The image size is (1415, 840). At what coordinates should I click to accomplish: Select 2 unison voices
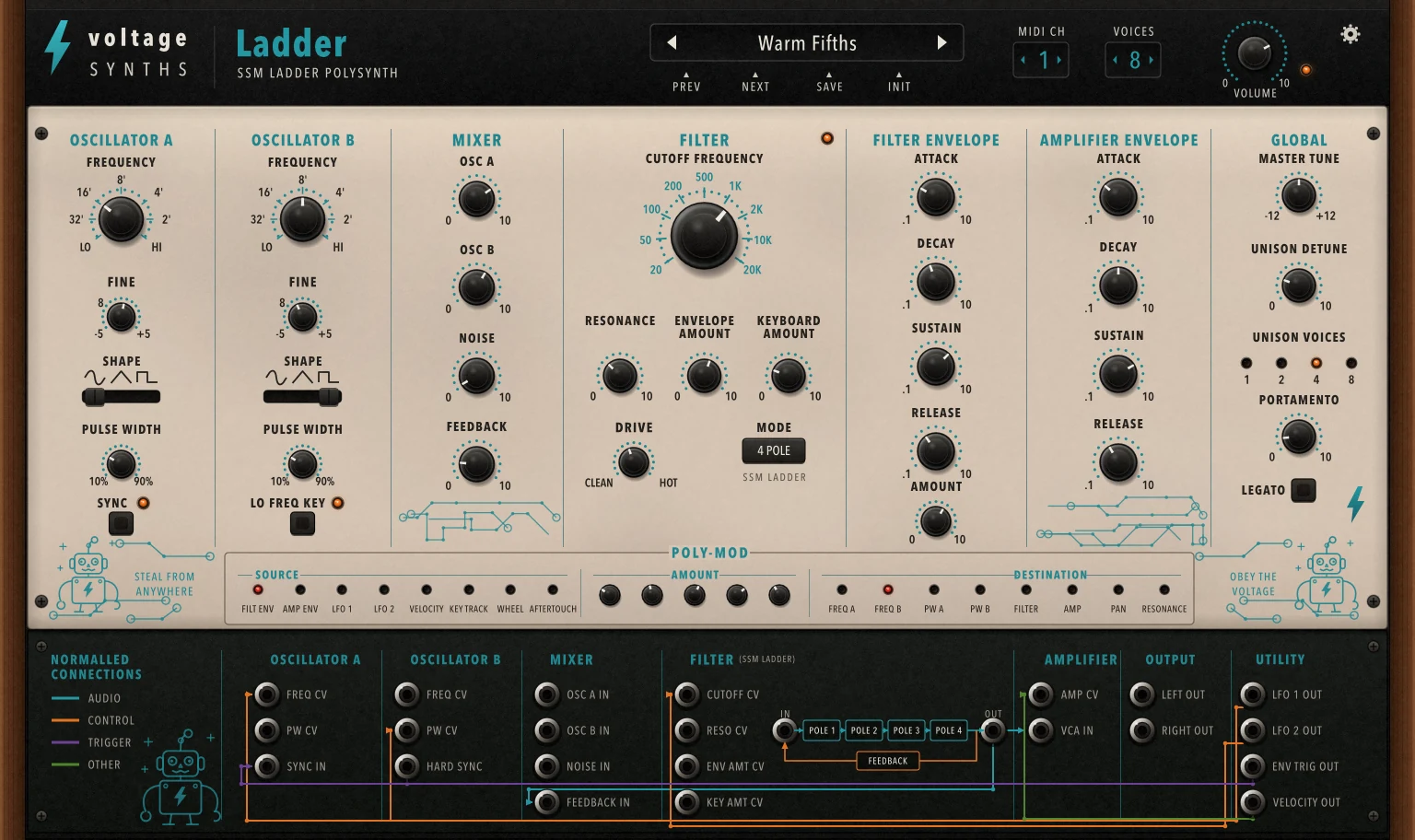point(1281,363)
